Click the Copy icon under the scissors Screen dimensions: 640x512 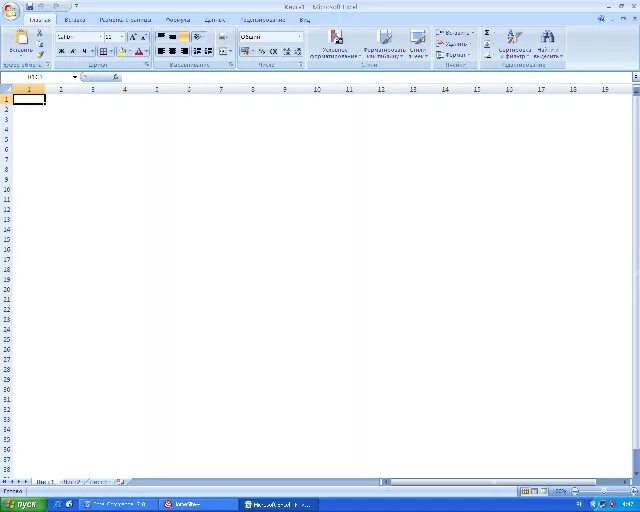pos(40,44)
